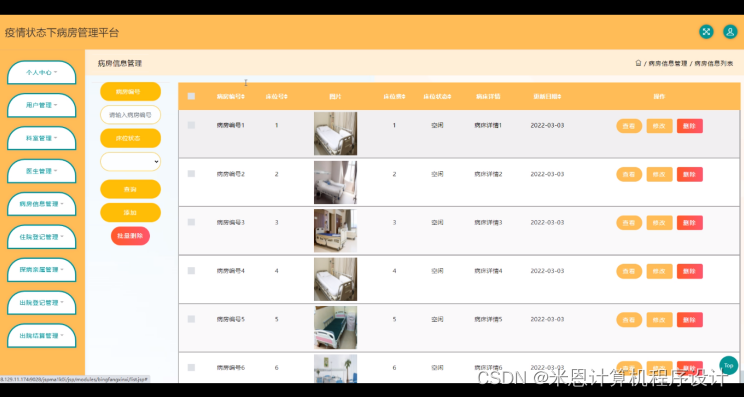Click 删除 in the 病房编号3 row
Screen dimensions: 744x397
click(x=690, y=223)
